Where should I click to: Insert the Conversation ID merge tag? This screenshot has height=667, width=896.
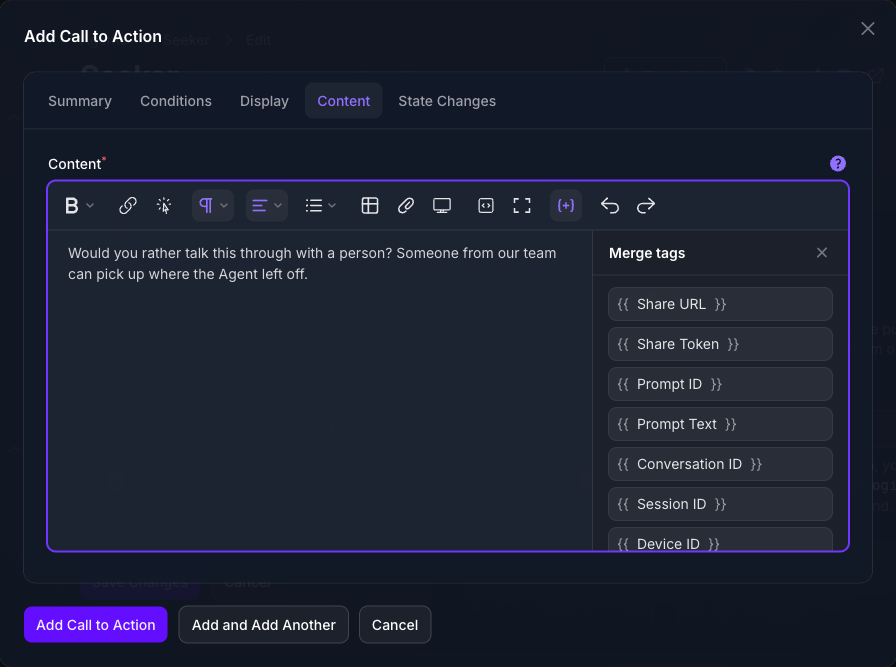coord(720,464)
